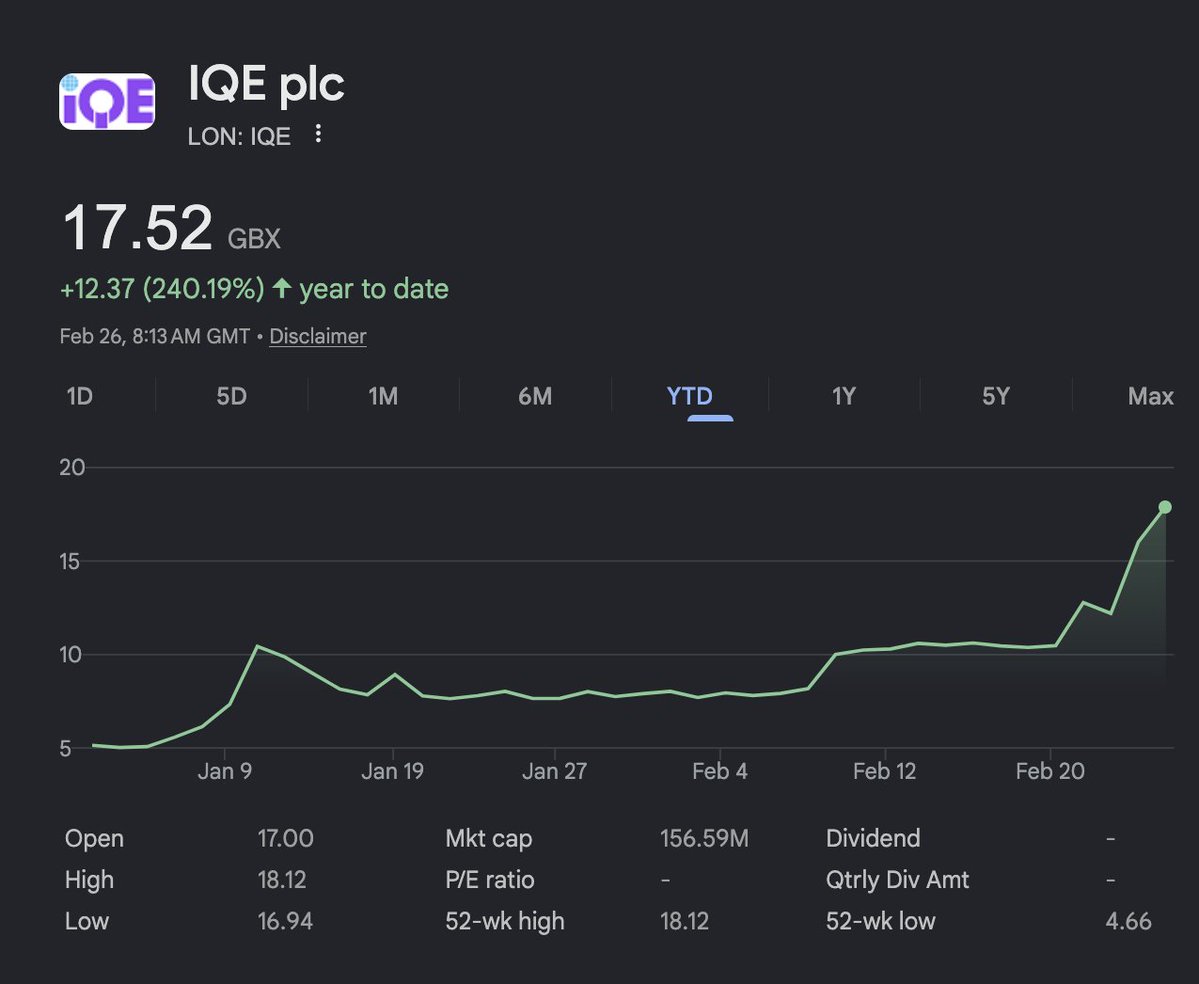
Task: Click the Feb 26, 8:13 AM GMT timestamp
Action: pos(154,336)
